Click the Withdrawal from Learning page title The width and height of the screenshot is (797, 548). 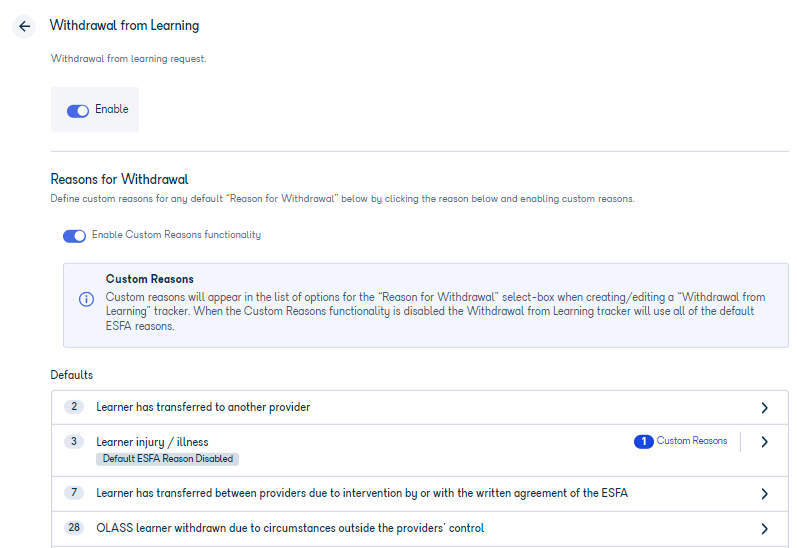125,25
